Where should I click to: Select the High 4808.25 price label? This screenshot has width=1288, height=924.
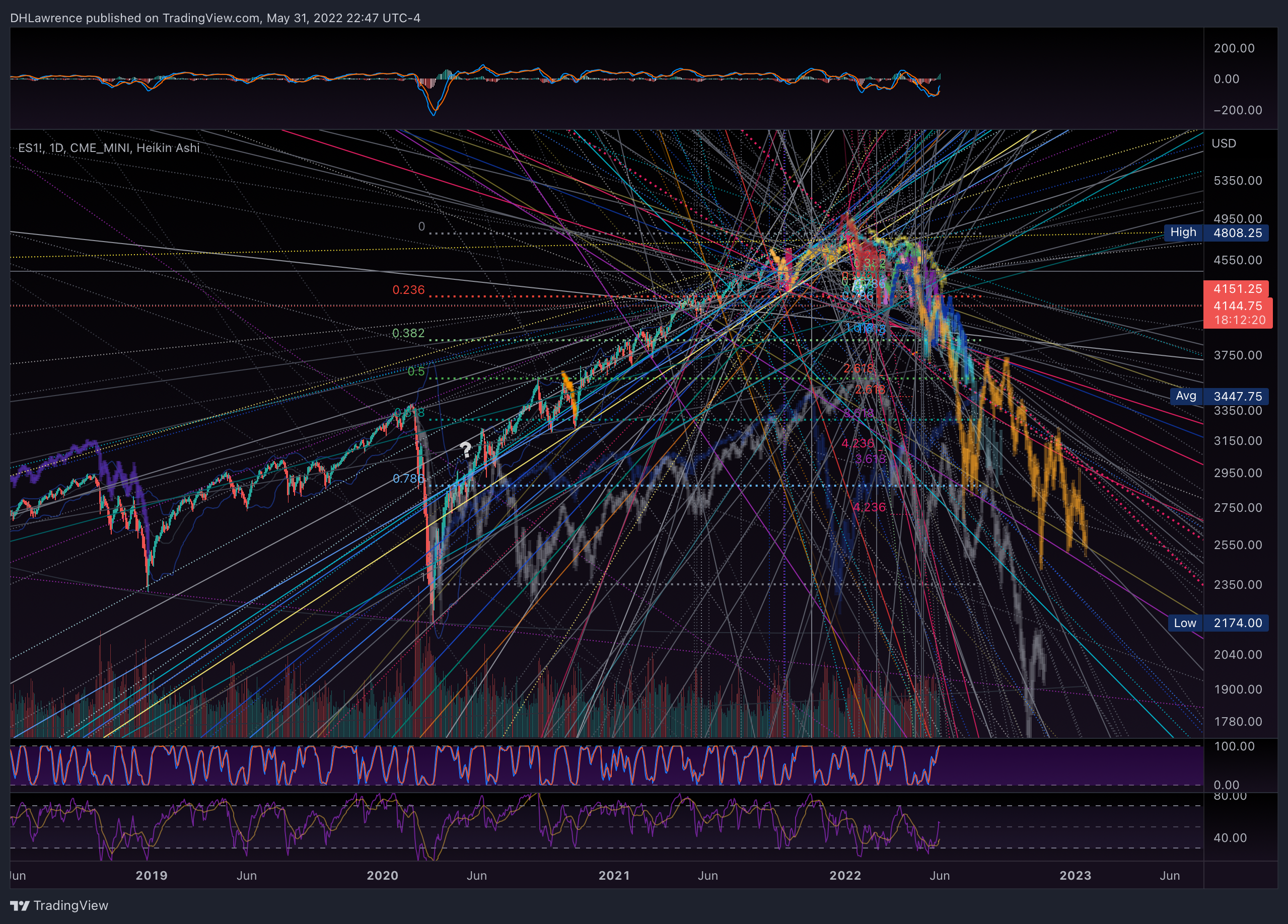[1216, 233]
